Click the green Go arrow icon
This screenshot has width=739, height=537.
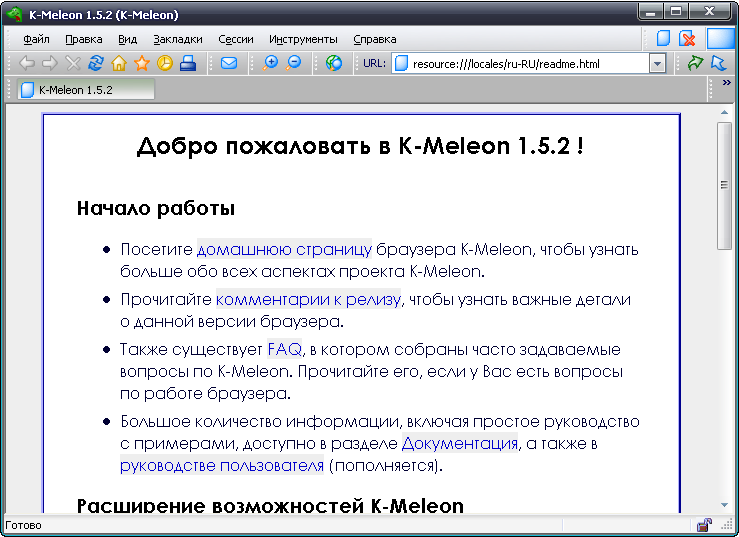[695, 63]
